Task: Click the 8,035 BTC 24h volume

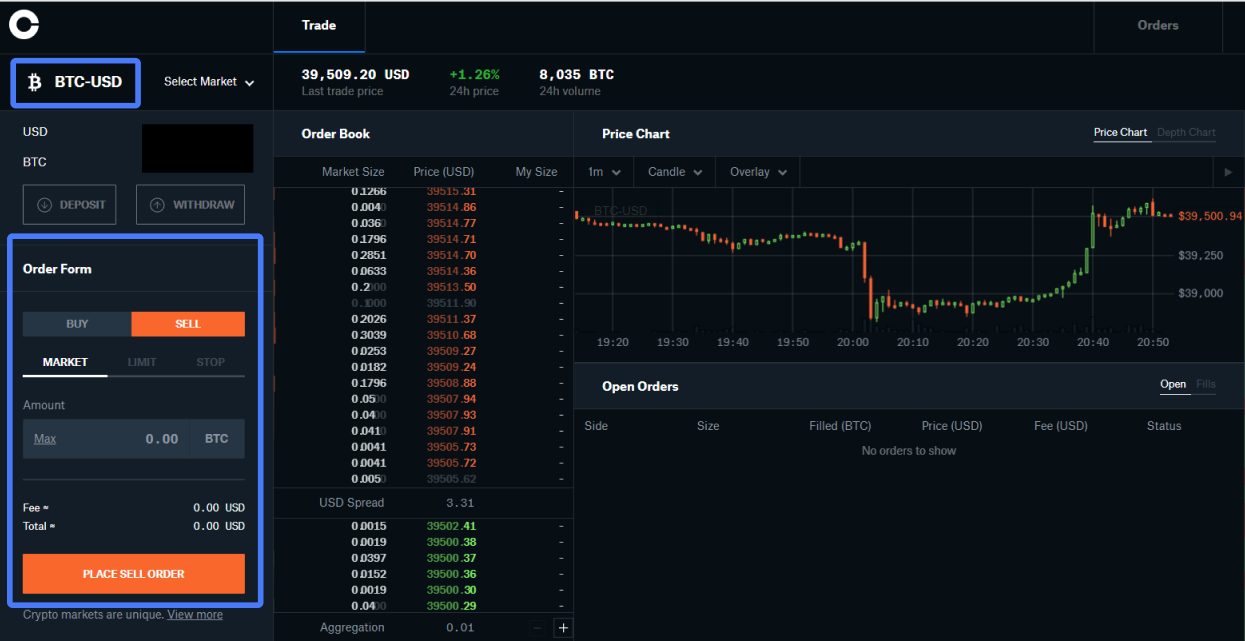Action: (576, 75)
